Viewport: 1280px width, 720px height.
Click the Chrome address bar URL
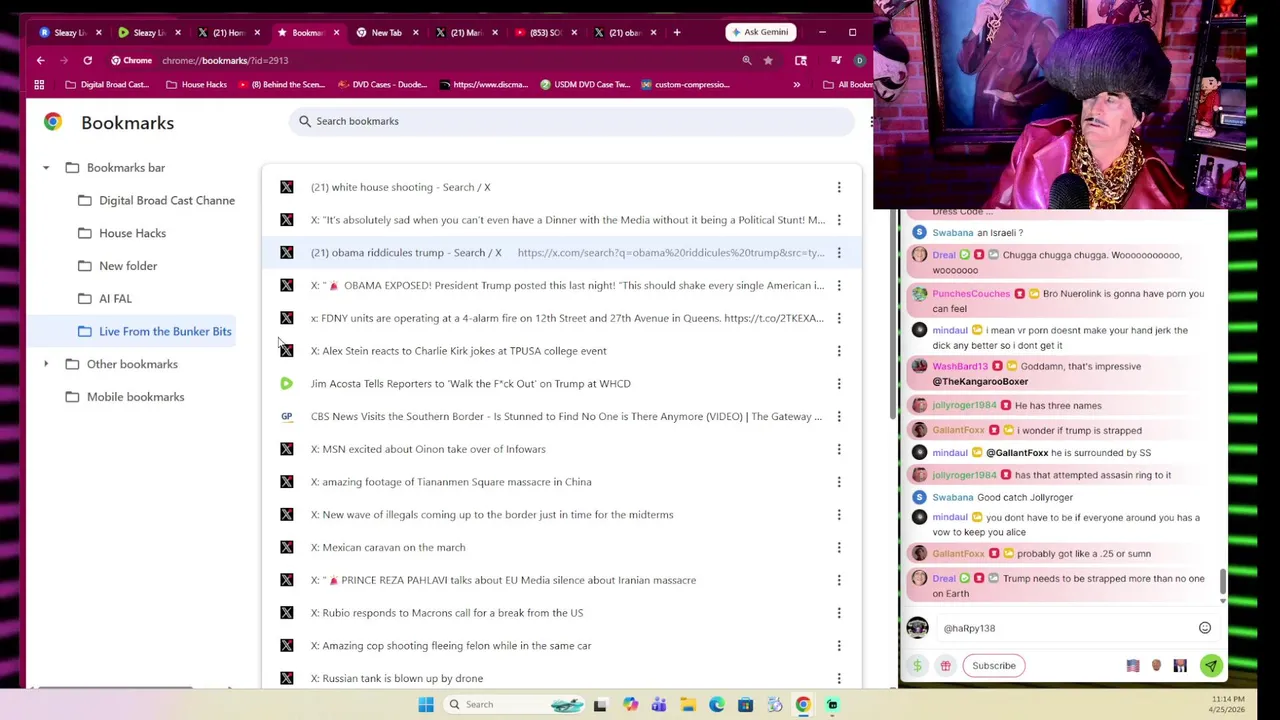[225, 61]
